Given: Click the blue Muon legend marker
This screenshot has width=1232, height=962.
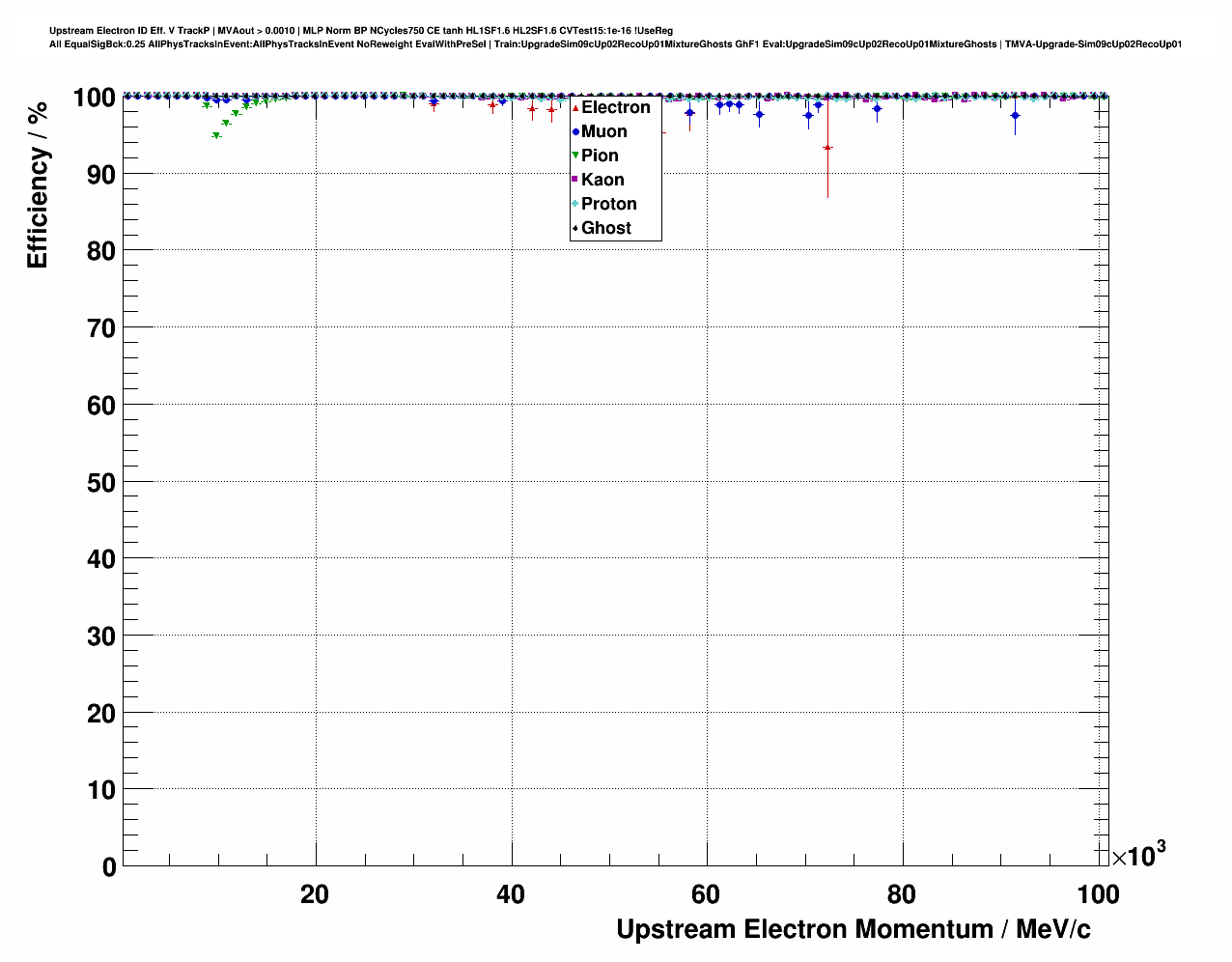Looking at the screenshot, I should click(575, 131).
